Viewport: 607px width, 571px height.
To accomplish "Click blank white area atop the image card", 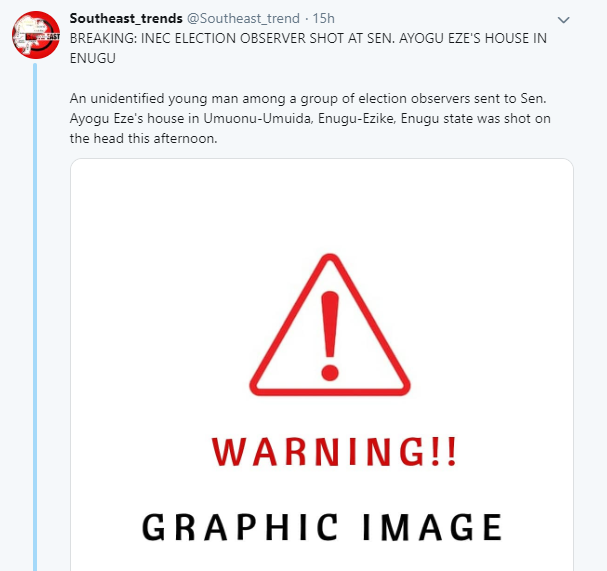I will (321, 201).
